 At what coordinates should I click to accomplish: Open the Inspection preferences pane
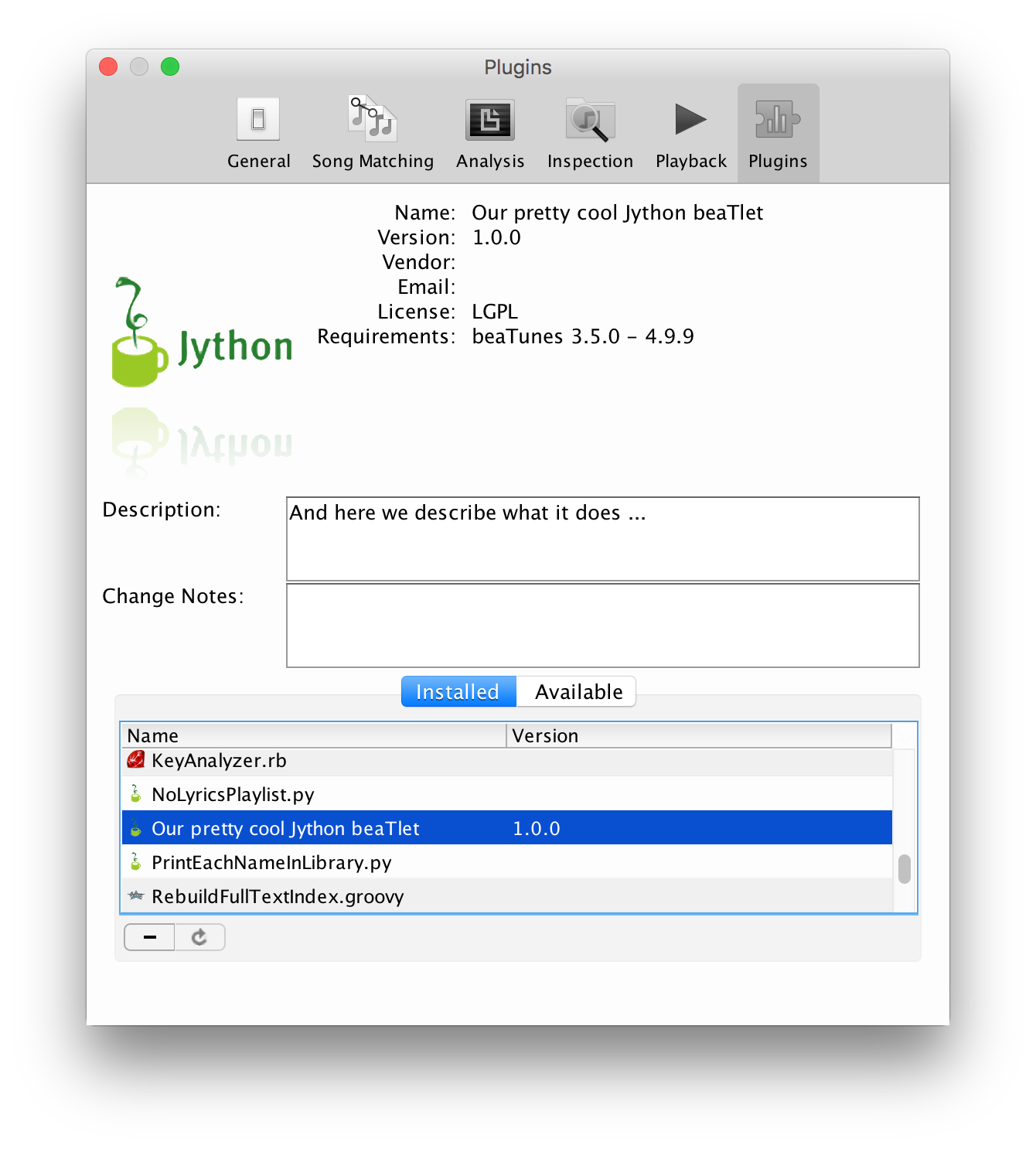click(x=590, y=133)
